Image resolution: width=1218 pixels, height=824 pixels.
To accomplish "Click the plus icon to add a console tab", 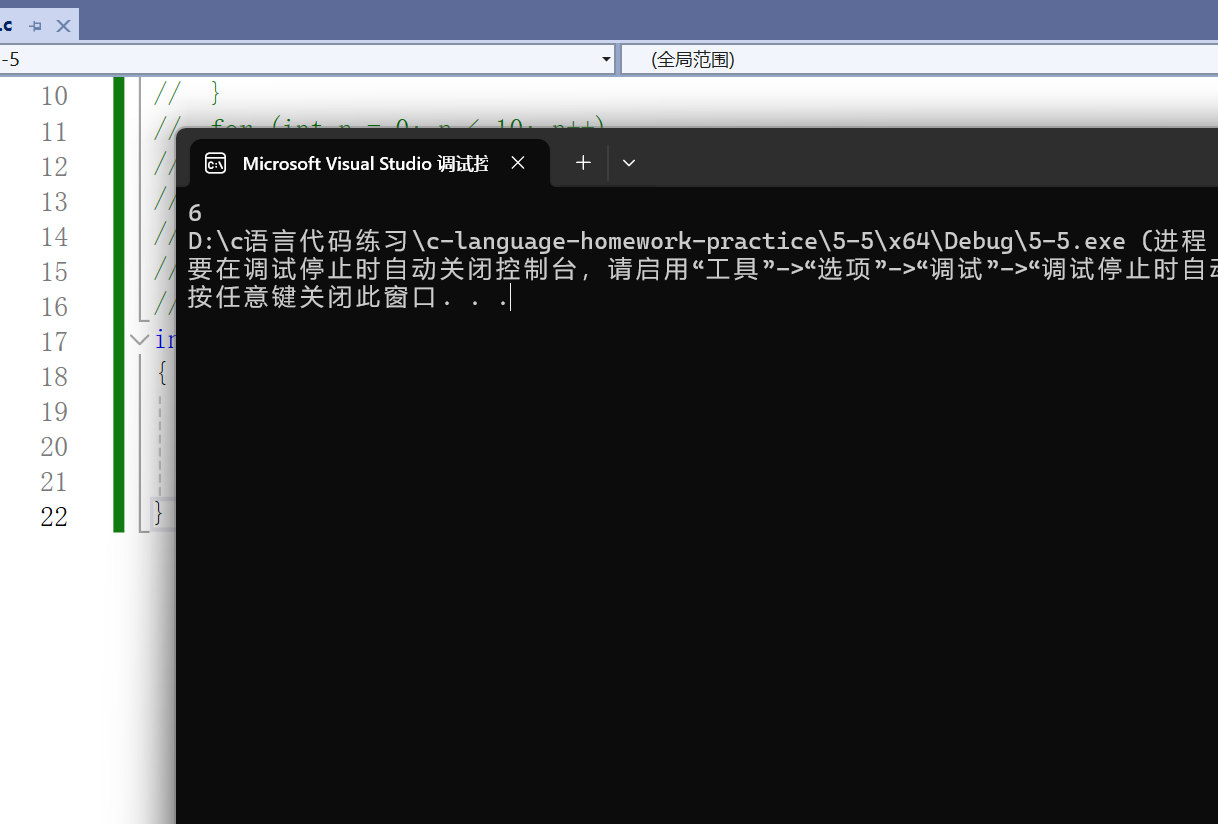I will (x=582, y=162).
